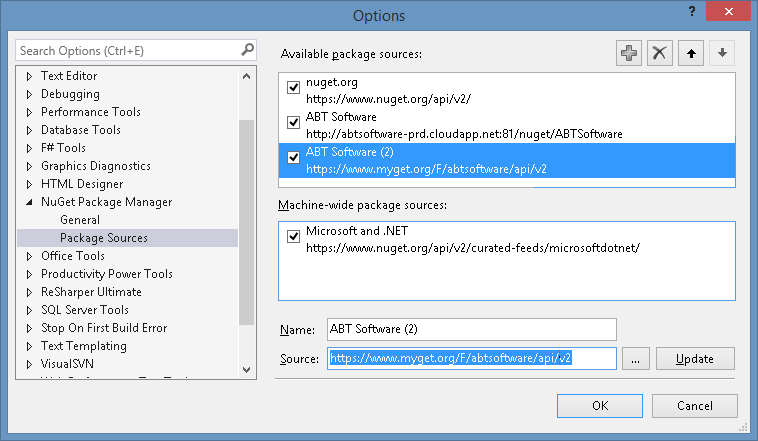Screen dimensions: 758x441
Task: Expand the Text Templating node
Action: [29, 346]
